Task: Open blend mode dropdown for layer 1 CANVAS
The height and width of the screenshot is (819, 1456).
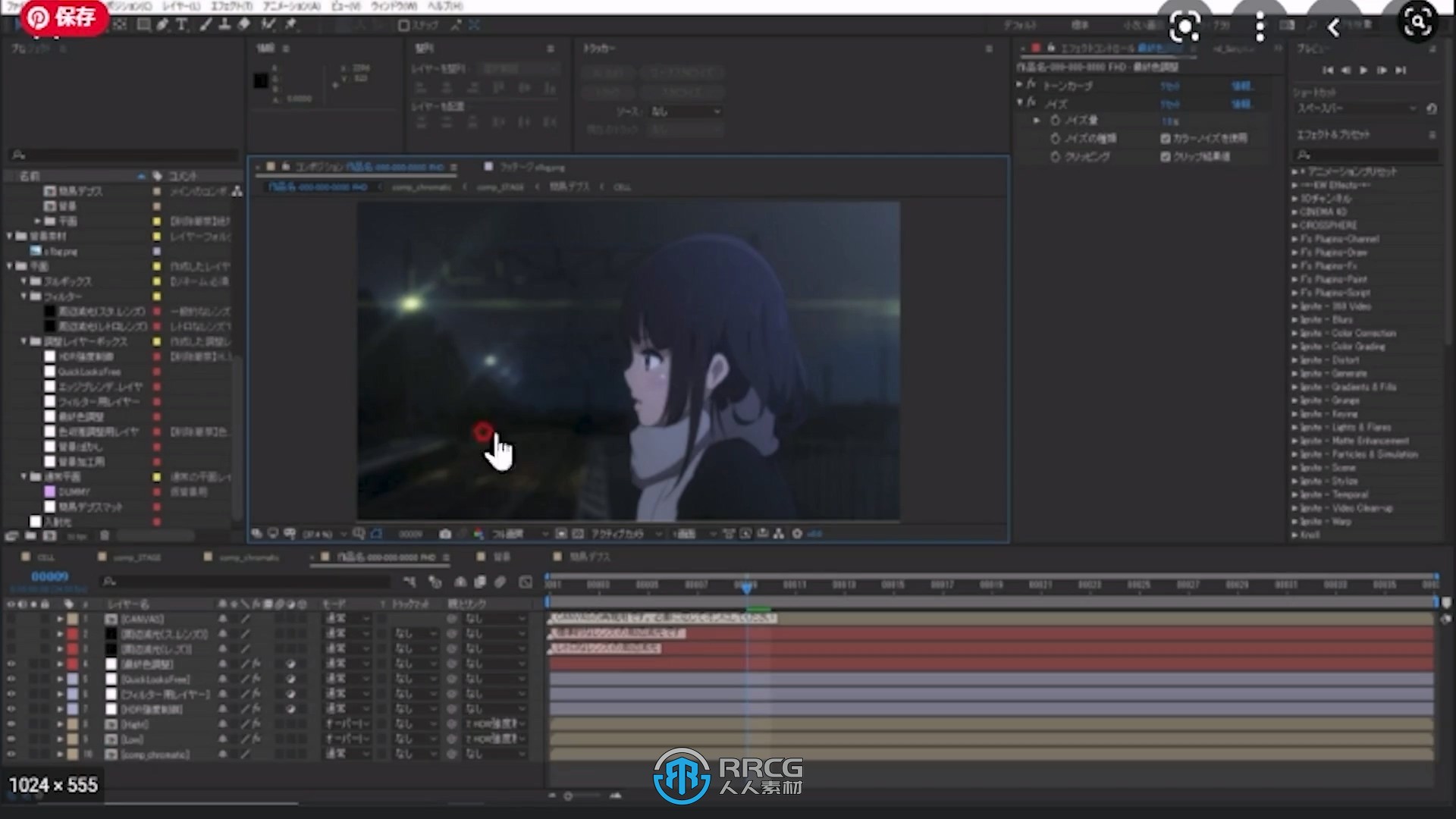Action: click(x=348, y=619)
